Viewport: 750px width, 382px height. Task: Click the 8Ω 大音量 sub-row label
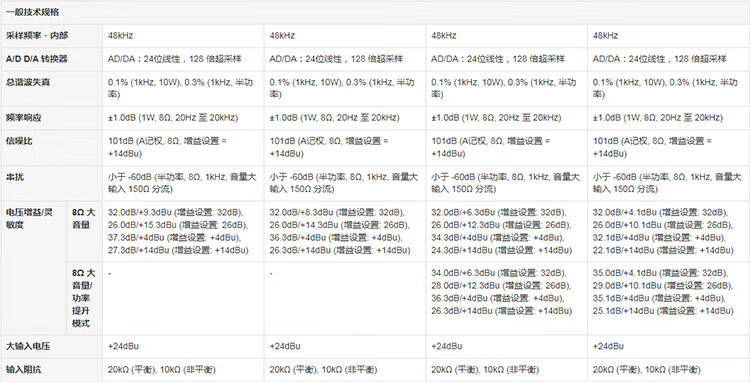point(84,218)
